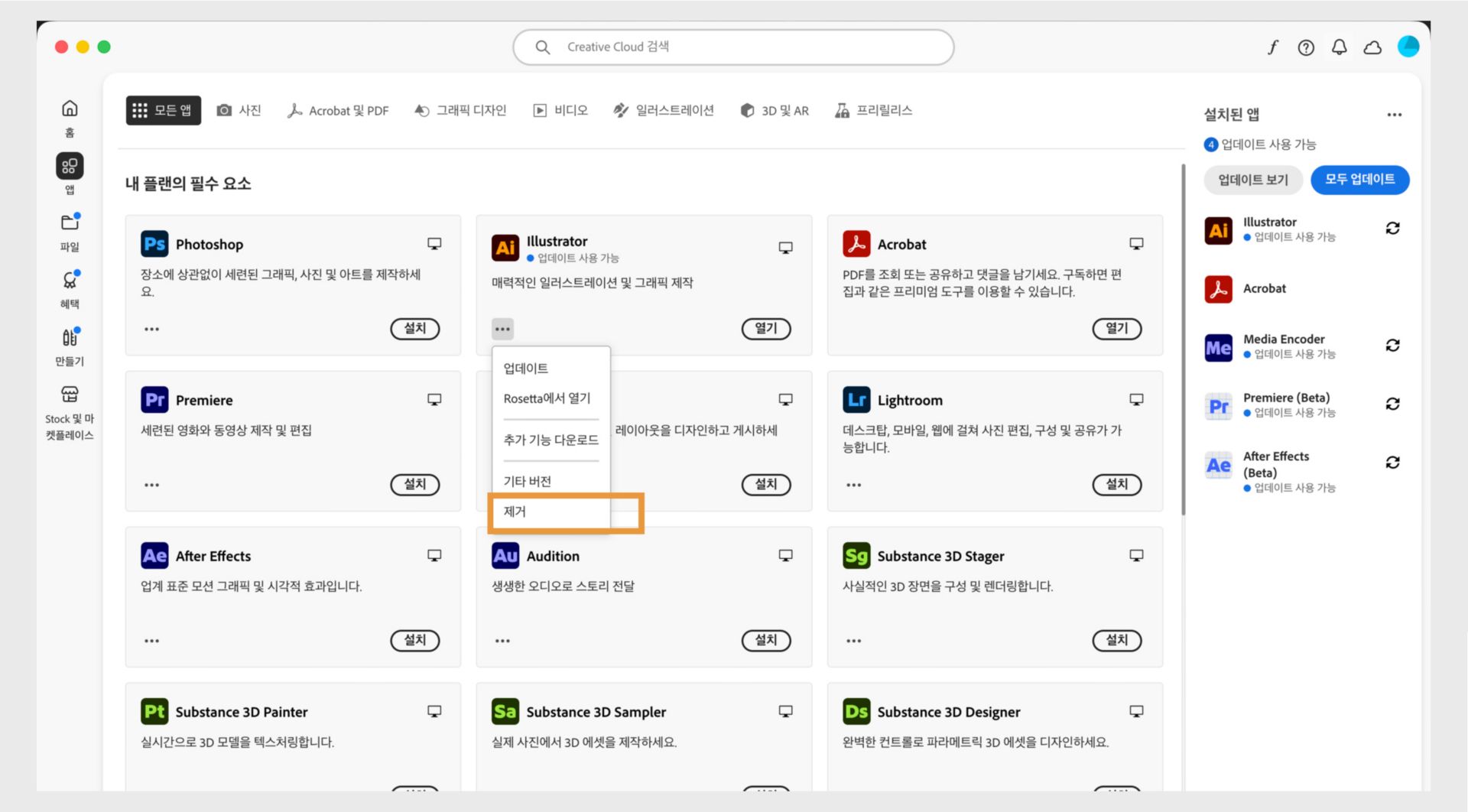Click the Premiere Pr app icon
Viewport: 1468px width, 812px height.
(154, 400)
